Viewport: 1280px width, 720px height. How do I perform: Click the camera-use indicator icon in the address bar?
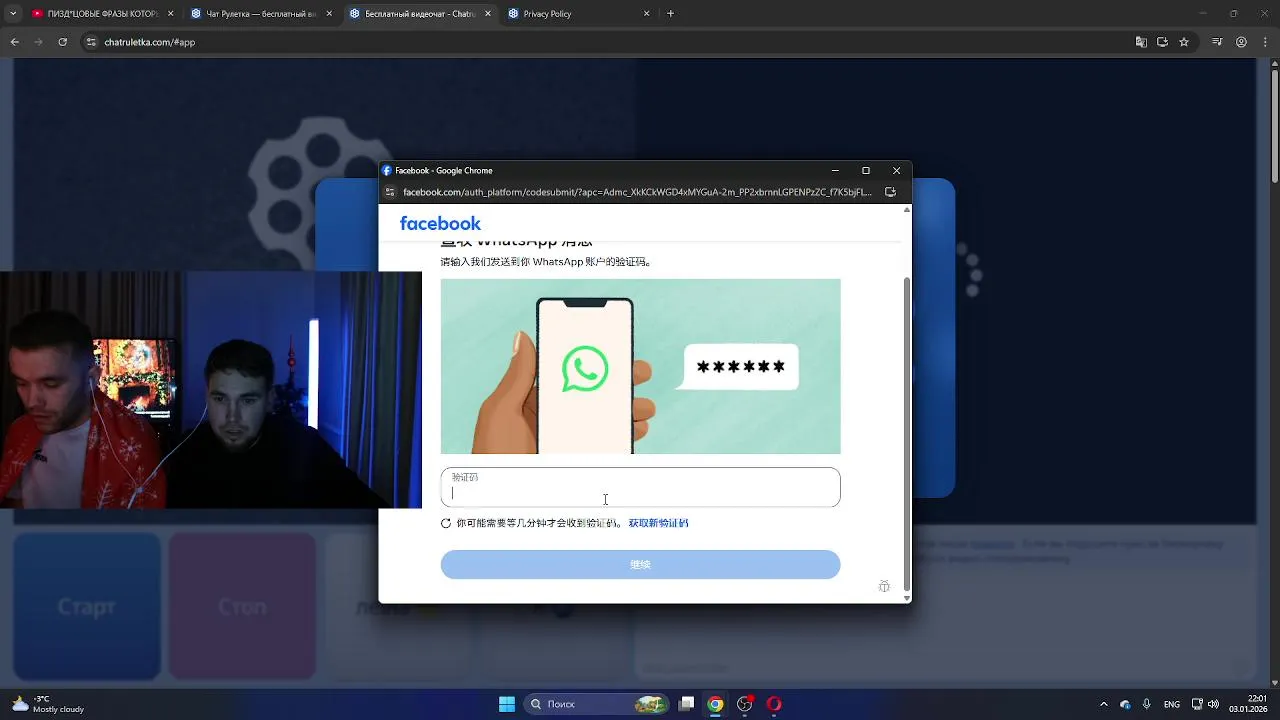tap(1162, 42)
